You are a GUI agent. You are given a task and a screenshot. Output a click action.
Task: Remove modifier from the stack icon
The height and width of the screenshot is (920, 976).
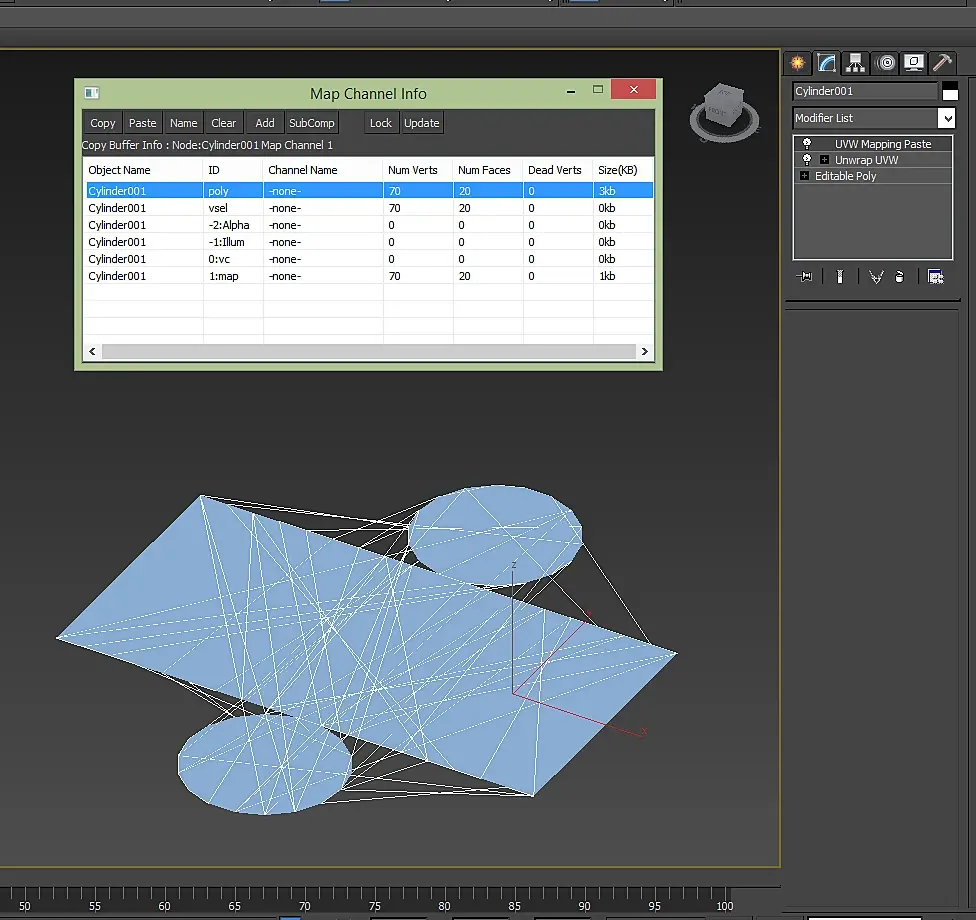pos(899,276)
